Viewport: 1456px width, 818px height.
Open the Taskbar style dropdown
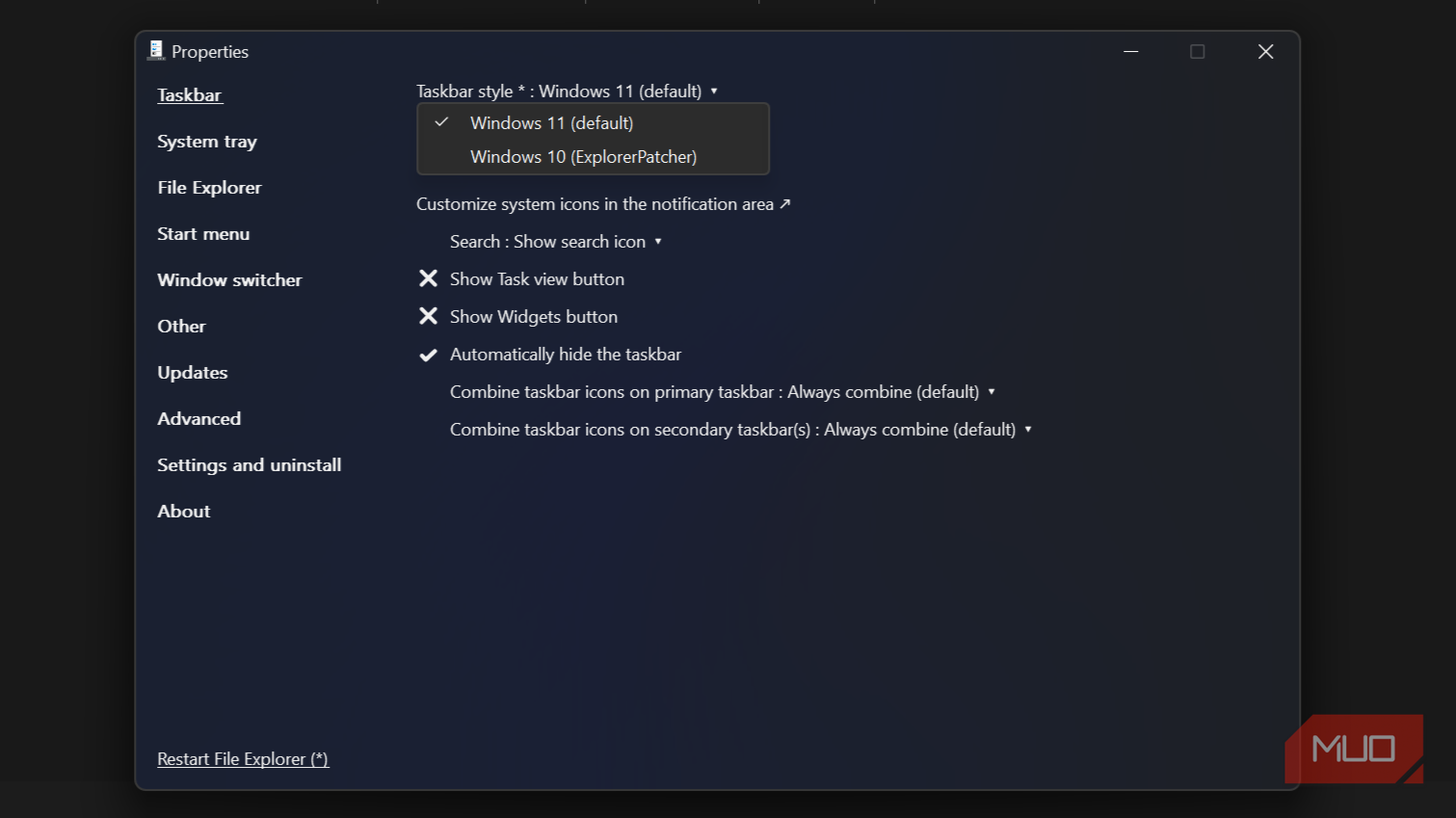click(x=567, y=92)
